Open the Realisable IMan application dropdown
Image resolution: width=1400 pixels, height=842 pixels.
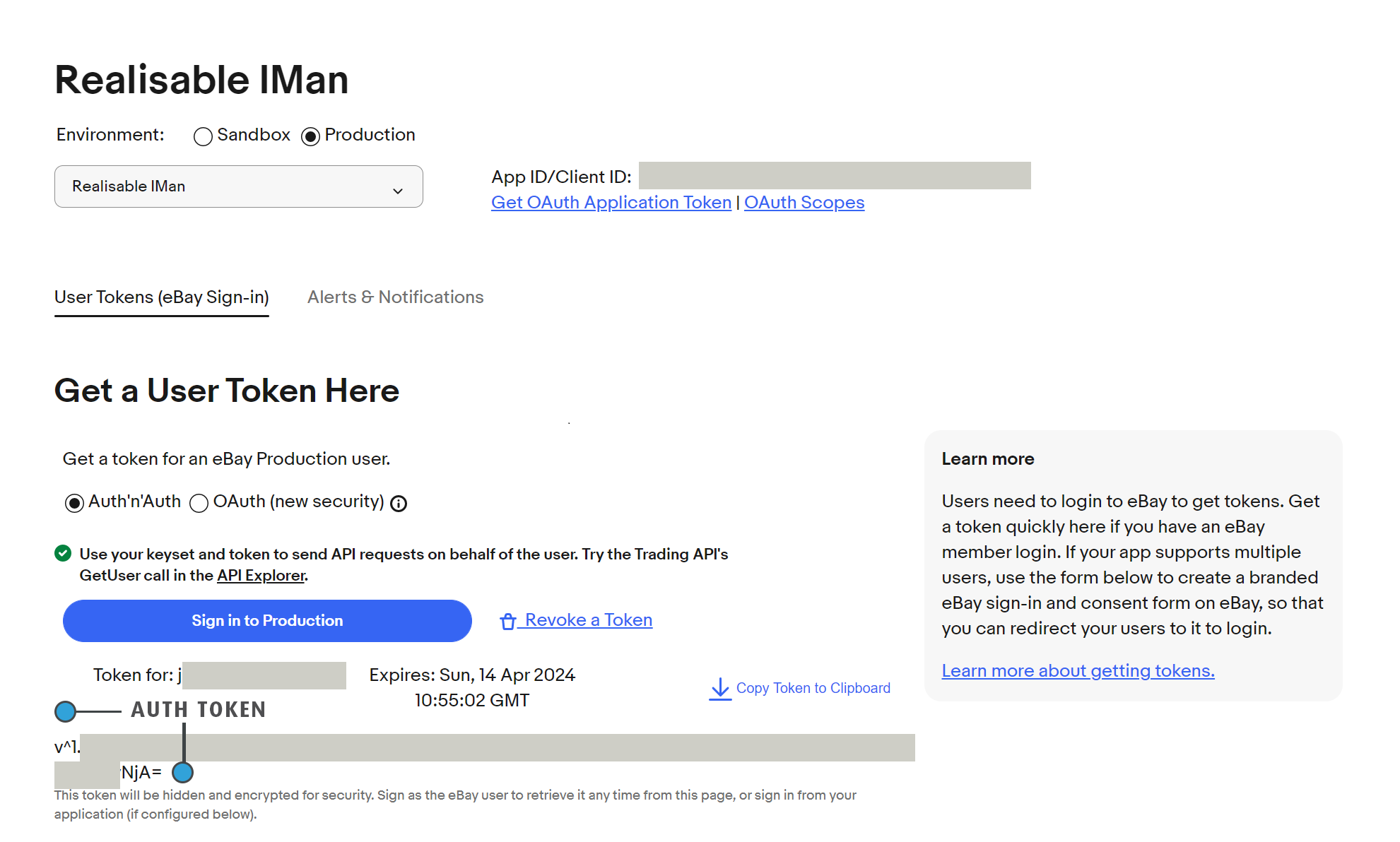pyautogui.click(x=238, y=186)
